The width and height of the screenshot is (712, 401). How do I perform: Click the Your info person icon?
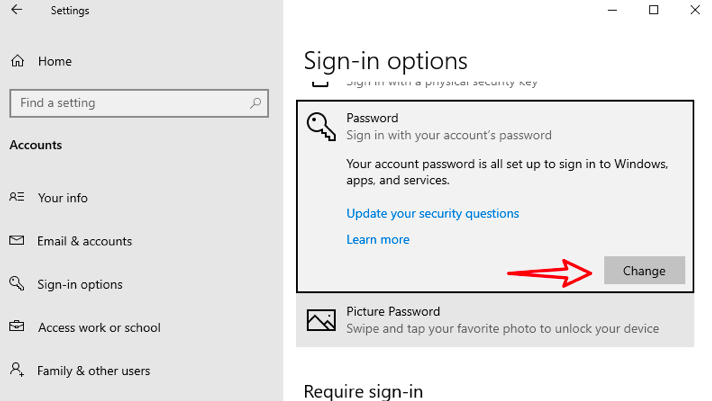(17, 198)
